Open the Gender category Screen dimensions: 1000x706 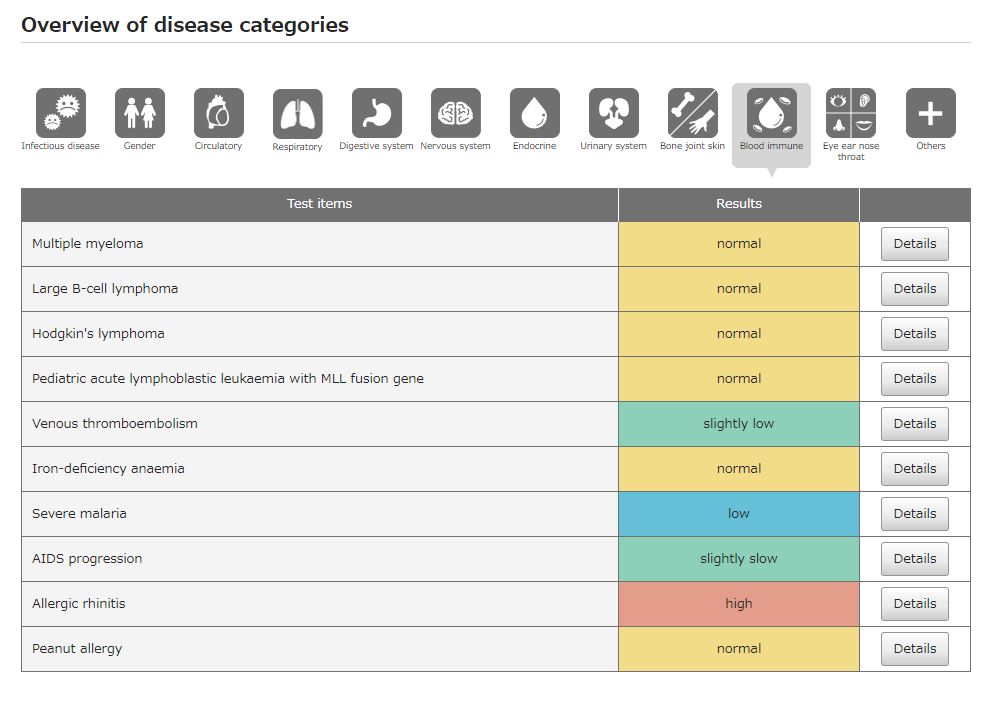[139, 112]
